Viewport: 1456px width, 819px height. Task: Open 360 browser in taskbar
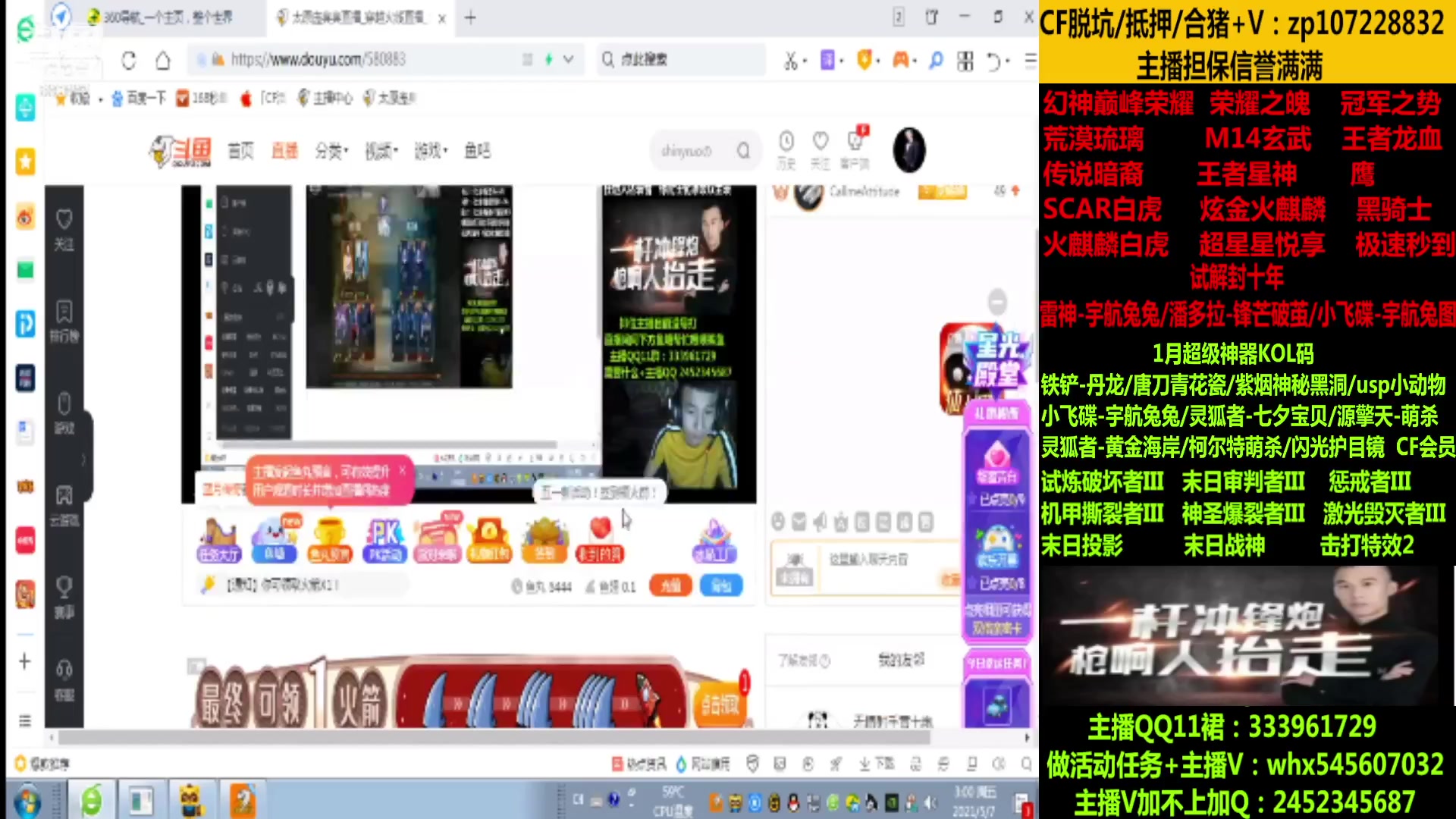[92, 800]
